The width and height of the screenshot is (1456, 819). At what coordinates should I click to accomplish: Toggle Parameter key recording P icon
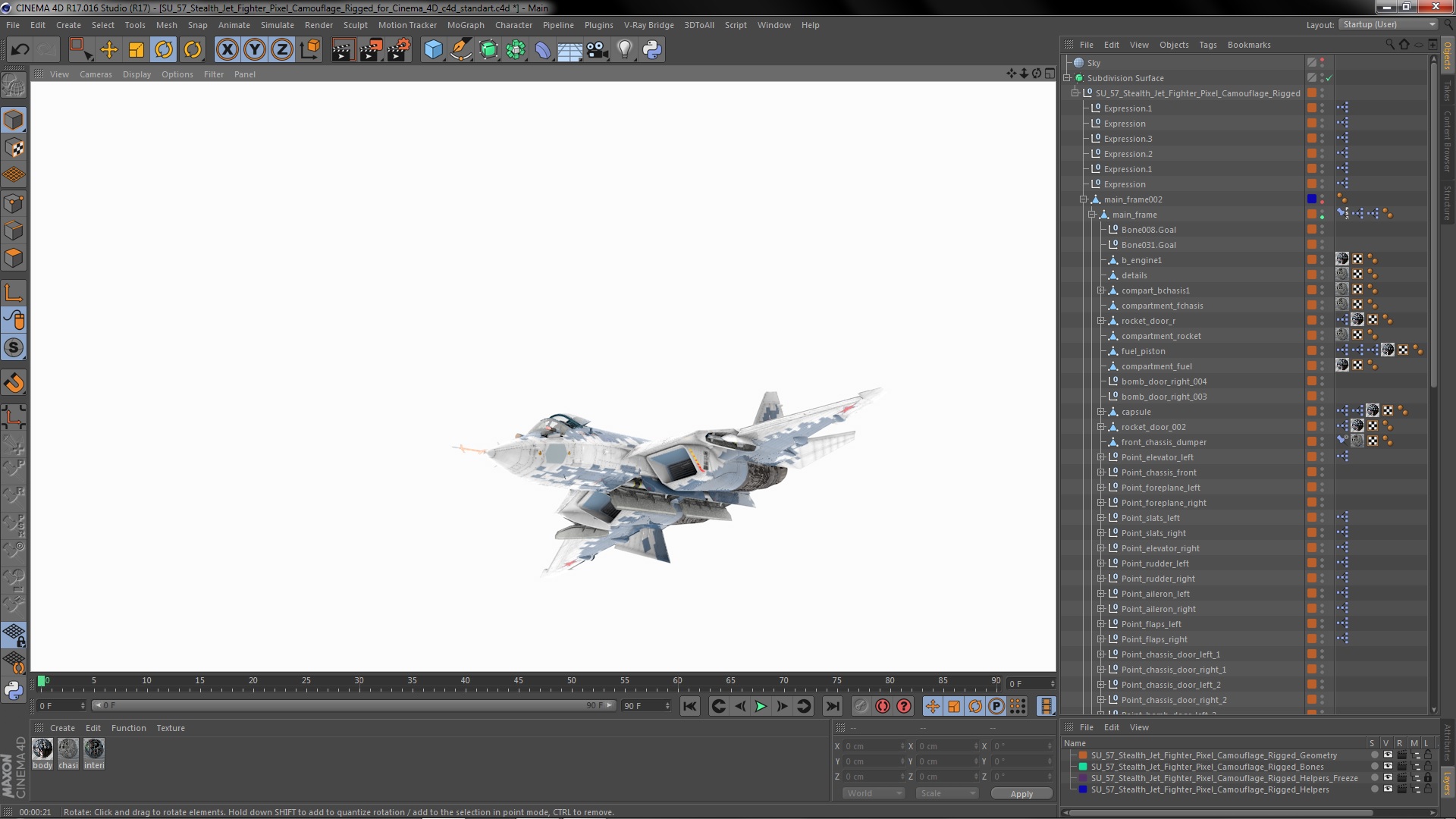(x=996, y=706)
